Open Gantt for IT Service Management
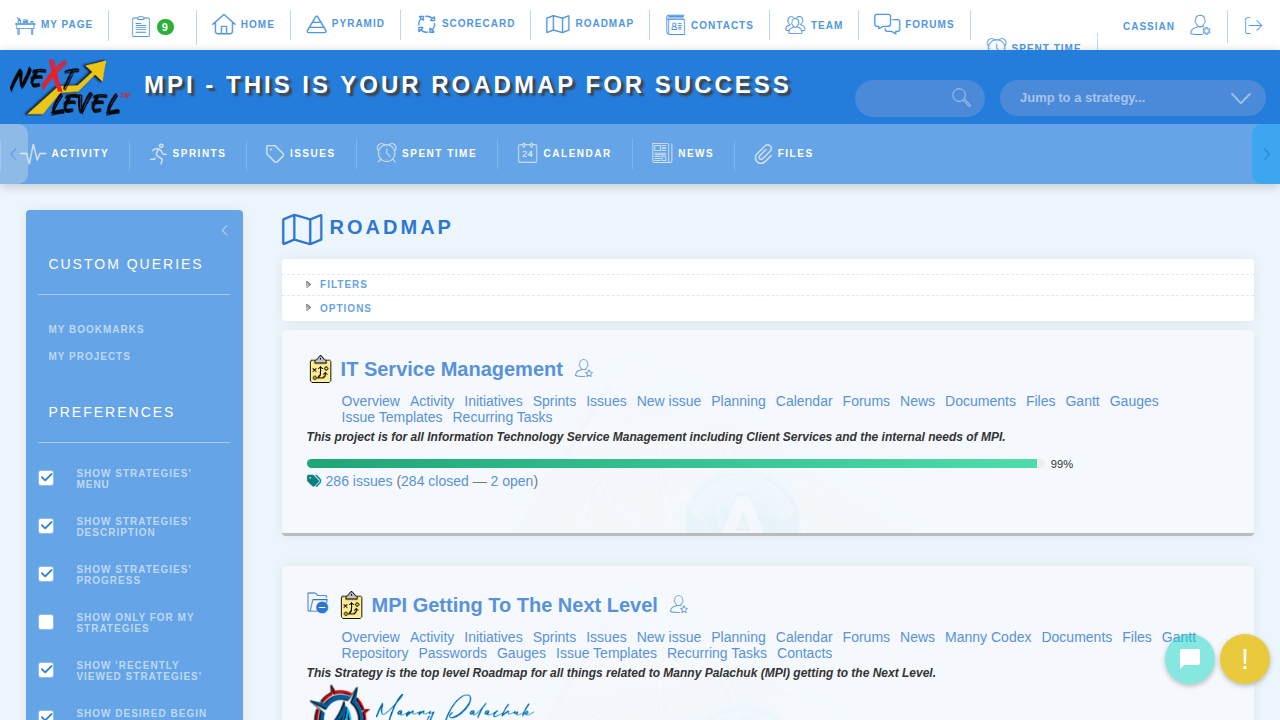The height and width of the screenshot is (720, 1280). click(1083, 401)
